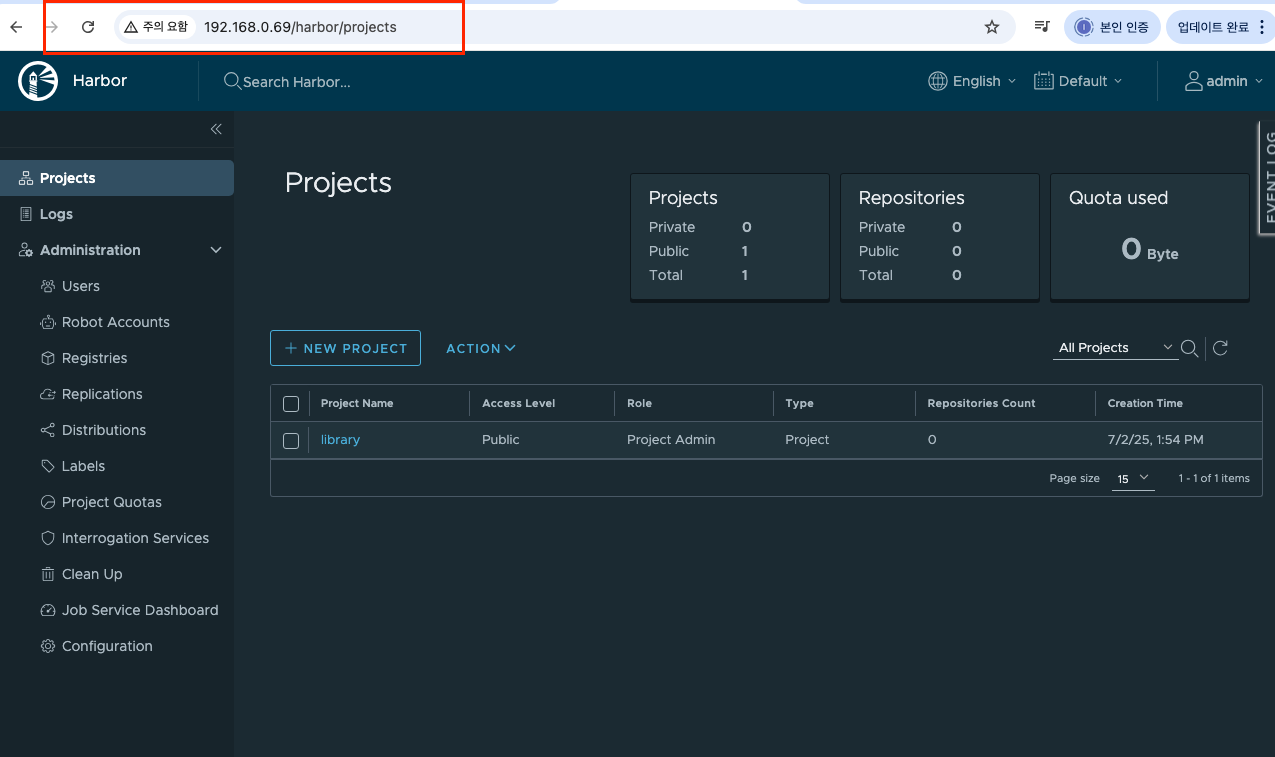Open the ACTION dropdown menu

[x=481, y=348]
